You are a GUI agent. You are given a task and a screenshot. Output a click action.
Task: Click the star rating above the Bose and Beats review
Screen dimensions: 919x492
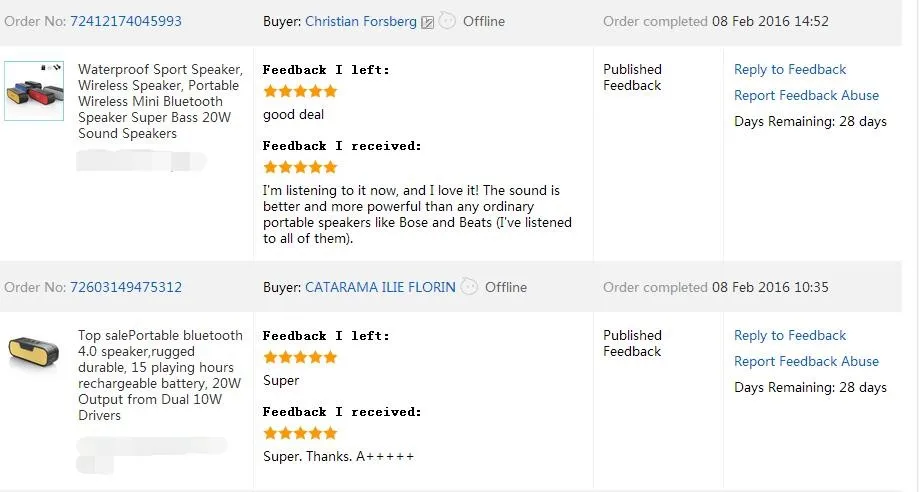pos(300,167)
